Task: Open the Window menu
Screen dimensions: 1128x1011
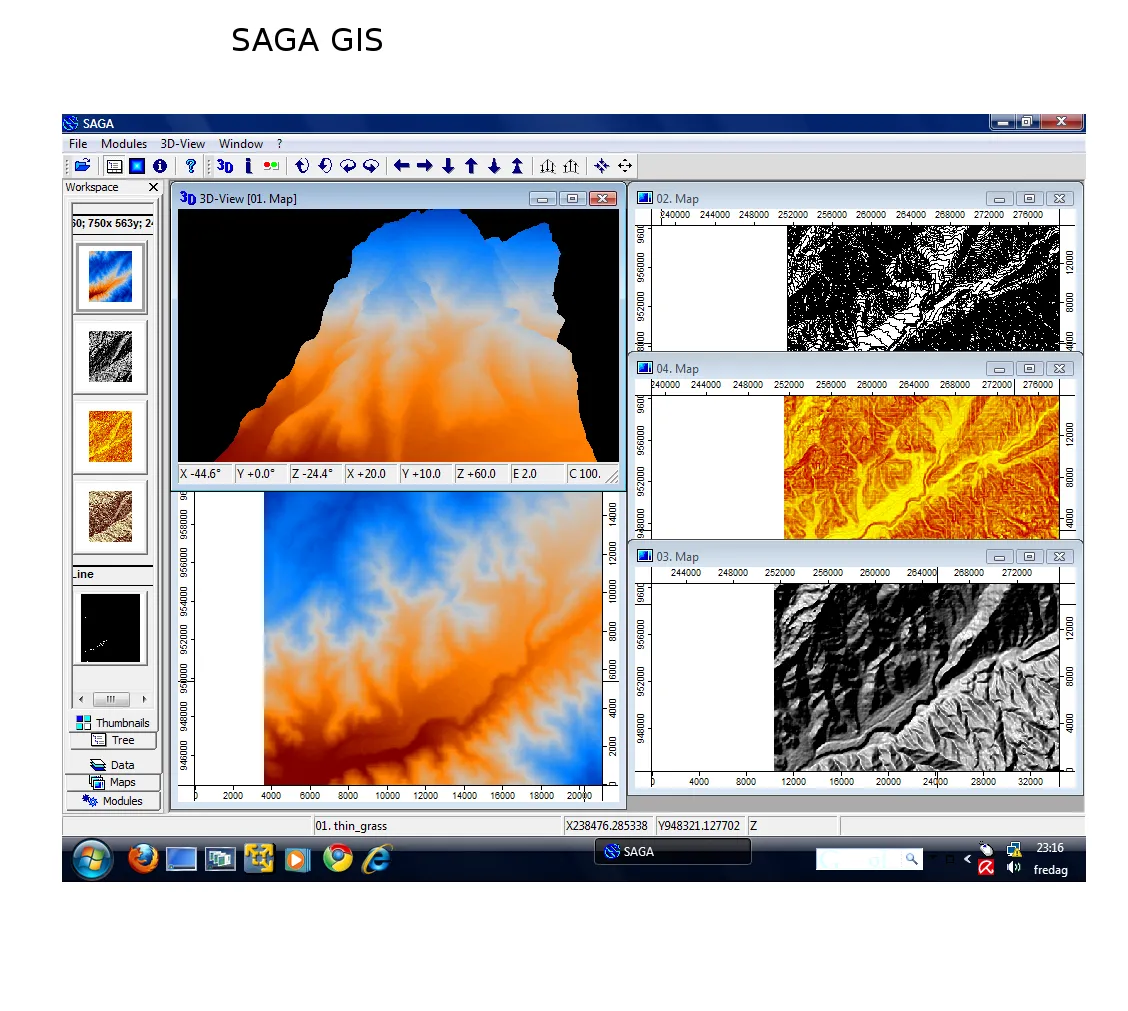Action: (241, 144)
